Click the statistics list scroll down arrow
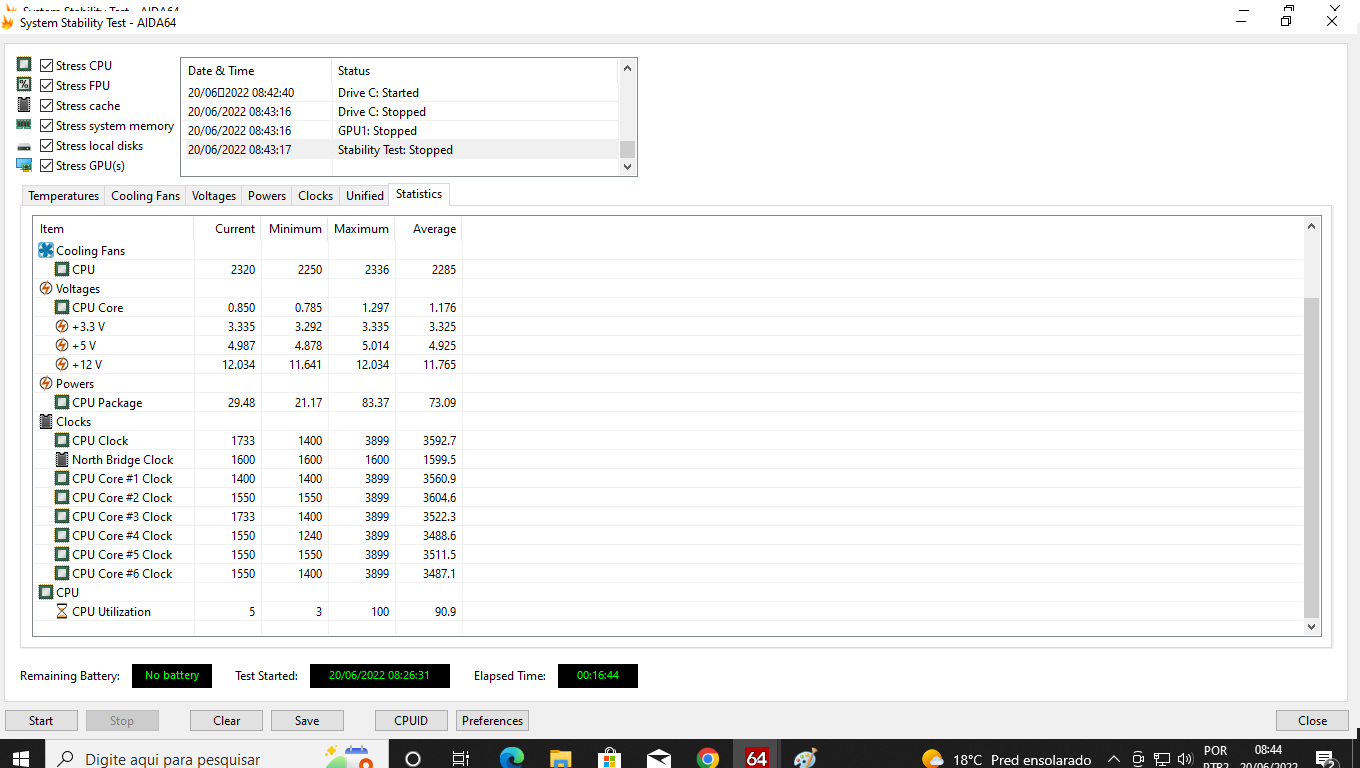The image size is (1360, 768). click(x=1312, y=626)
